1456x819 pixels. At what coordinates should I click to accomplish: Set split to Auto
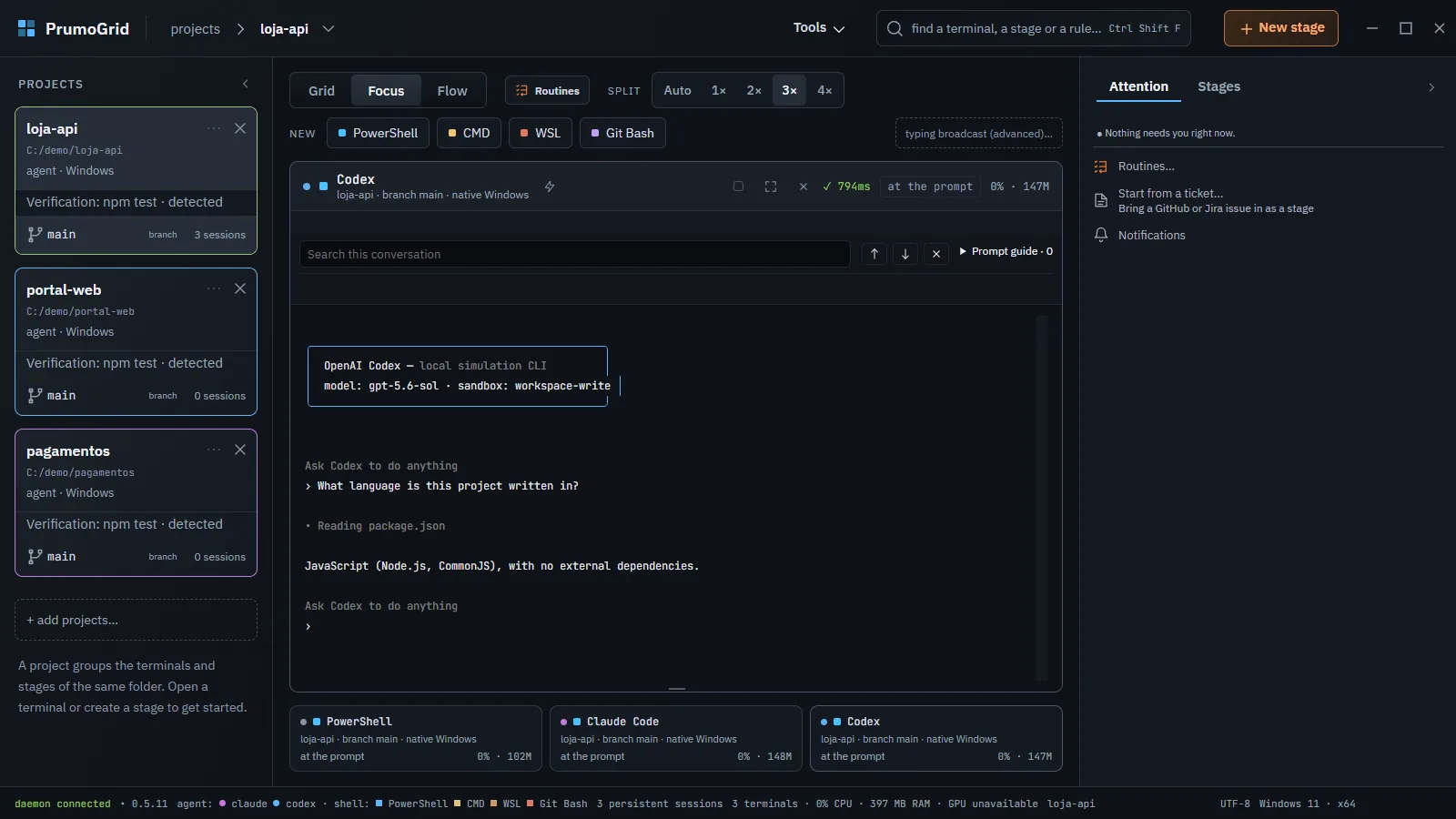tap(677, 90)
